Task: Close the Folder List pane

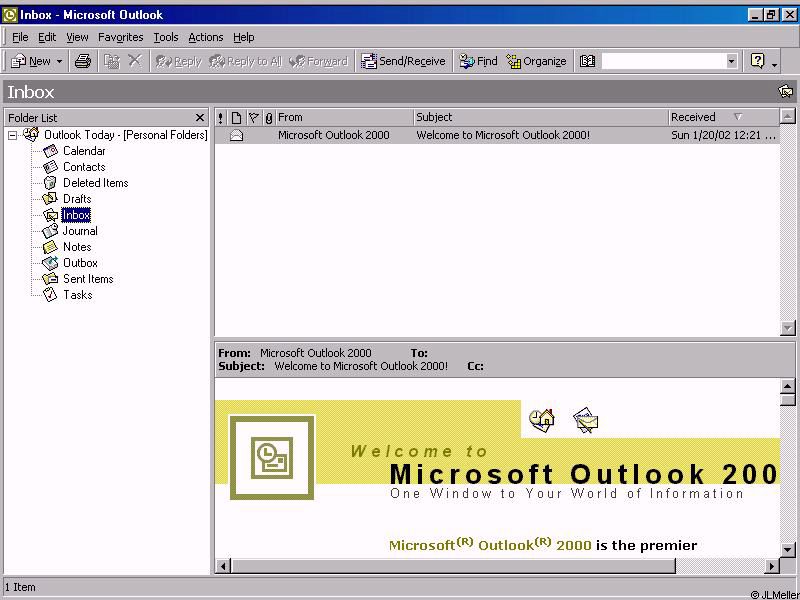Action: coord(199,118)
